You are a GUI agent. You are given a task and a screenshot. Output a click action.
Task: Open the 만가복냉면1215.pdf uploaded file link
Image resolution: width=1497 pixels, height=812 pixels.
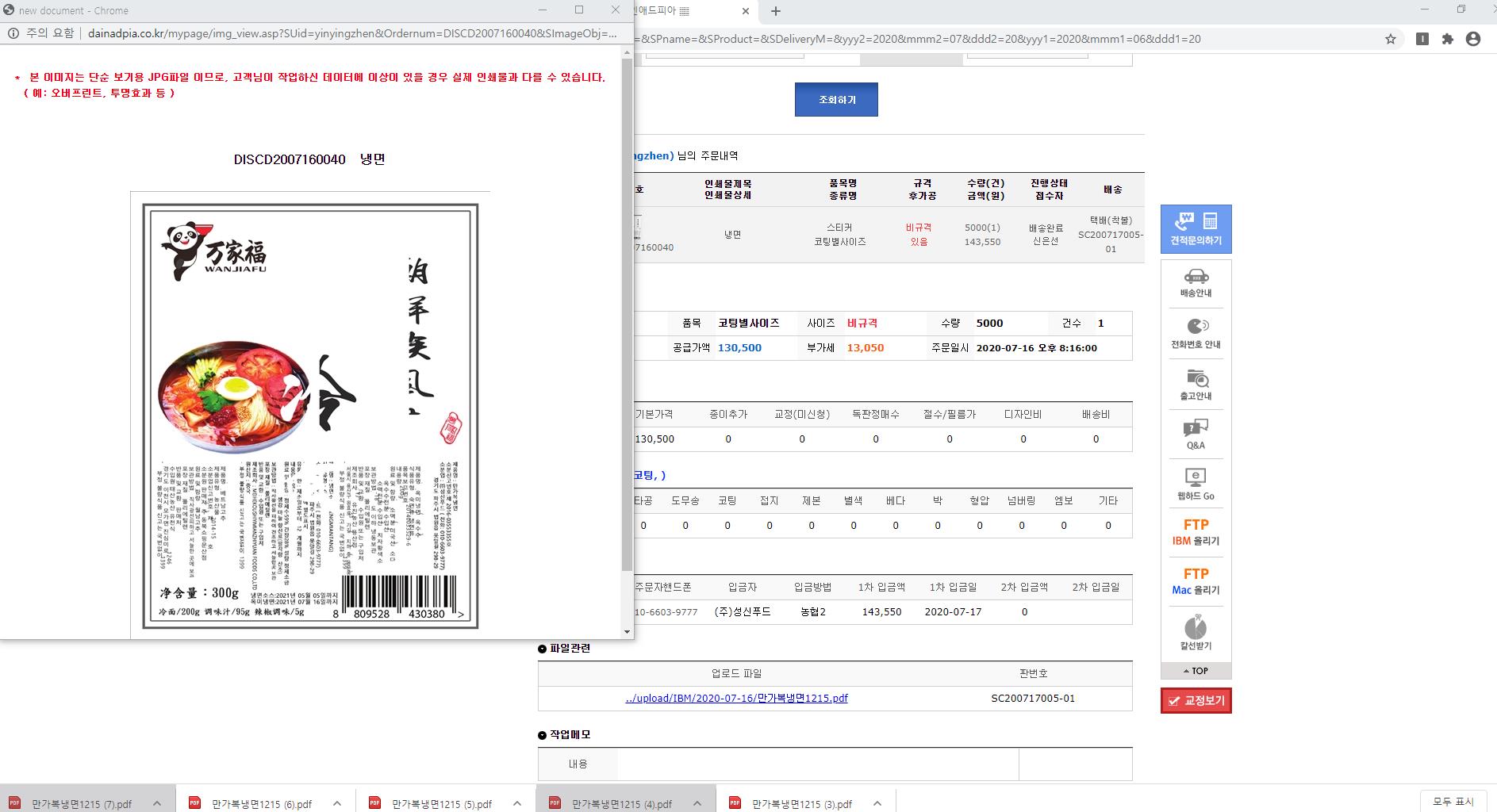pos(736,698)
